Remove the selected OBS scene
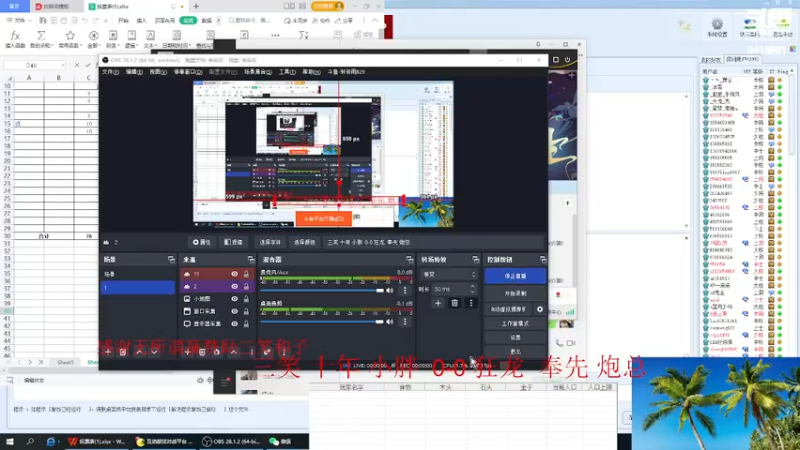 (123, 352)
